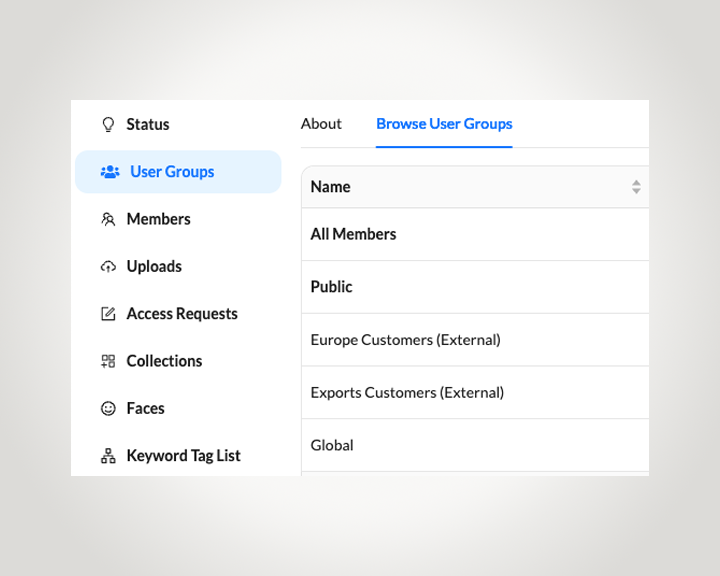Screen dimensions: 720x576
Task: Click the Members icon in sidebar
Action: click(108, 219)
